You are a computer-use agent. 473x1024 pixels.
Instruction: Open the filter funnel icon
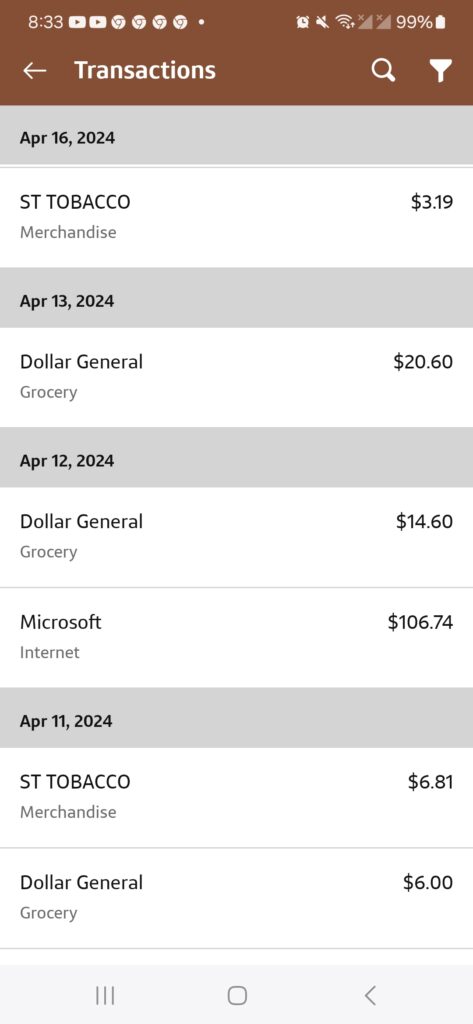pos(441,71)
